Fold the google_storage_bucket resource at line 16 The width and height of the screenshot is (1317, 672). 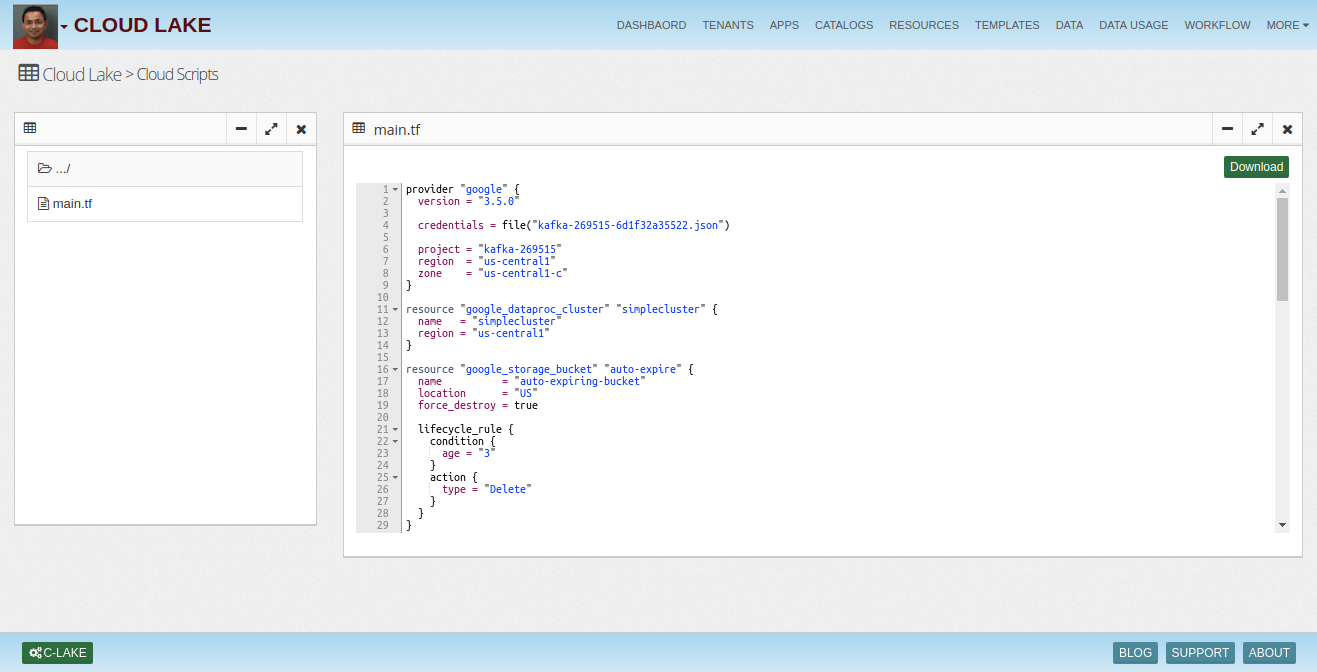click(395, 370)
